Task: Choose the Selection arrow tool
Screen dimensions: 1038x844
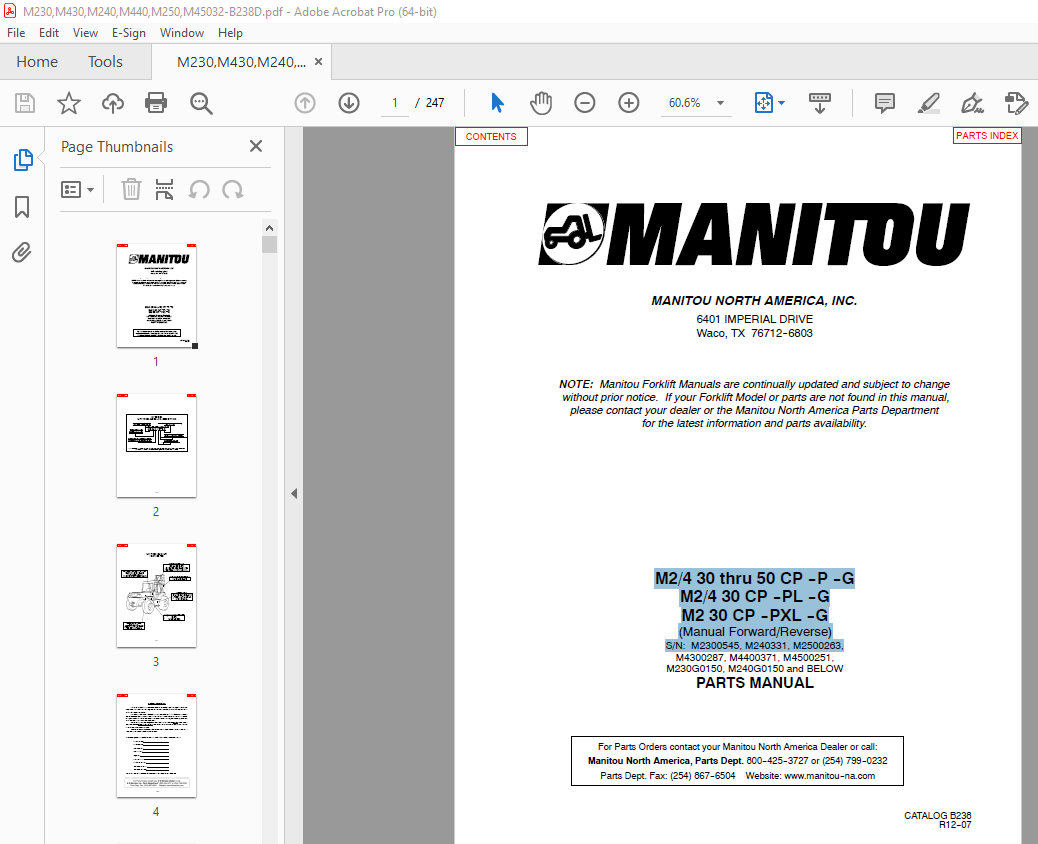Action: (x=497, y=103)
